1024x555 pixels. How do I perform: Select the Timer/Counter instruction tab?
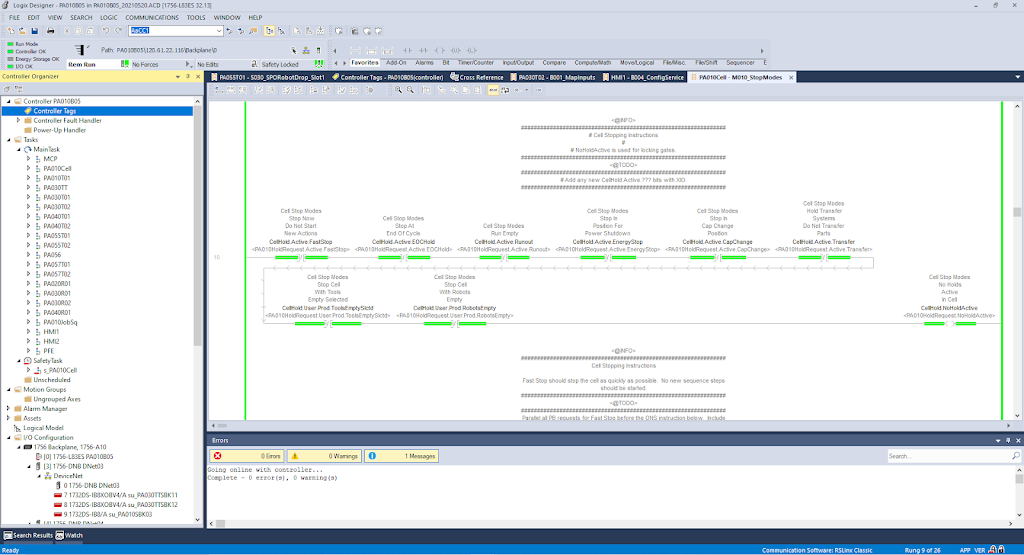[476, 62]
